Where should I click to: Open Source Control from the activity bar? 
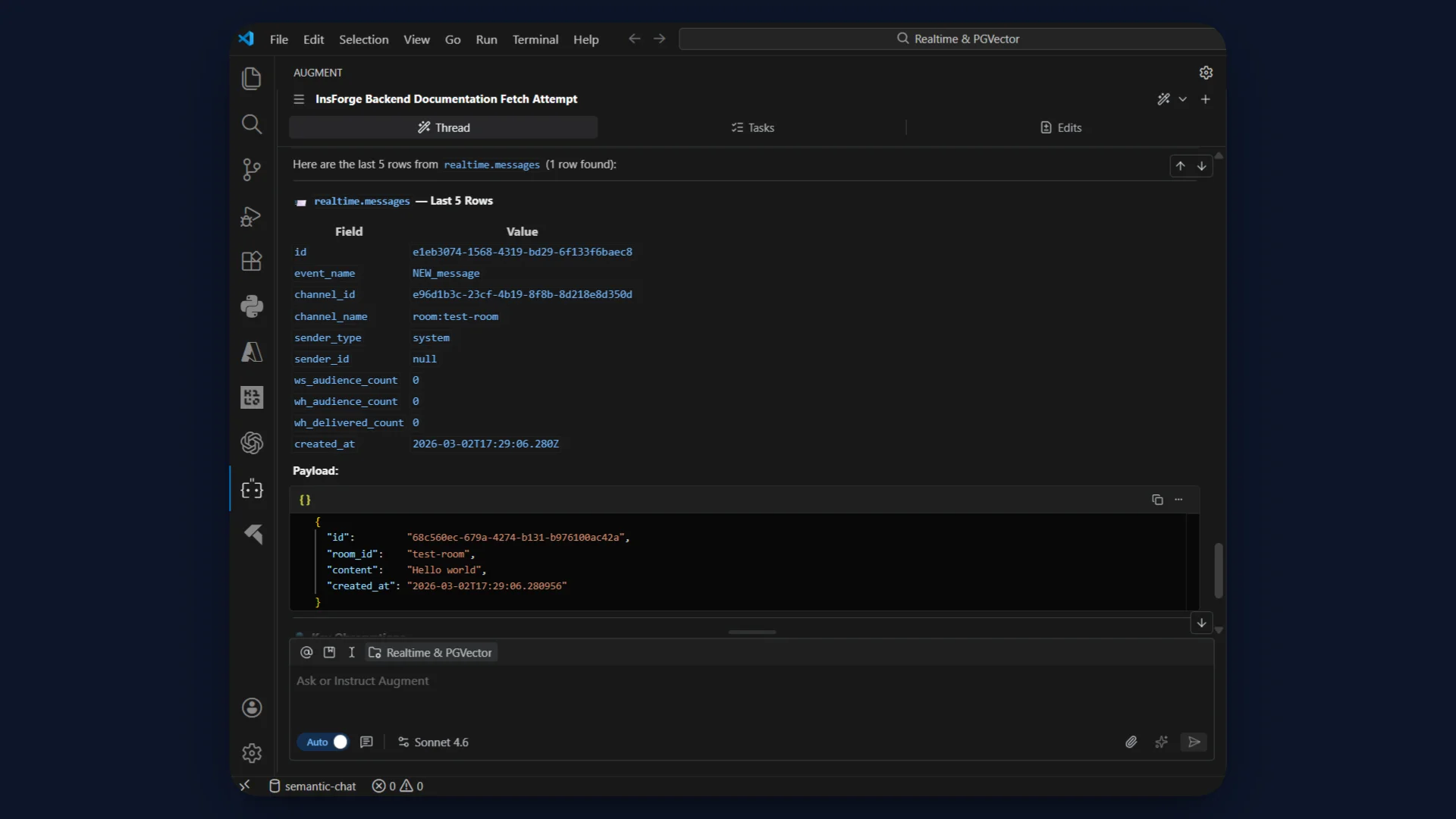point(251,170)
